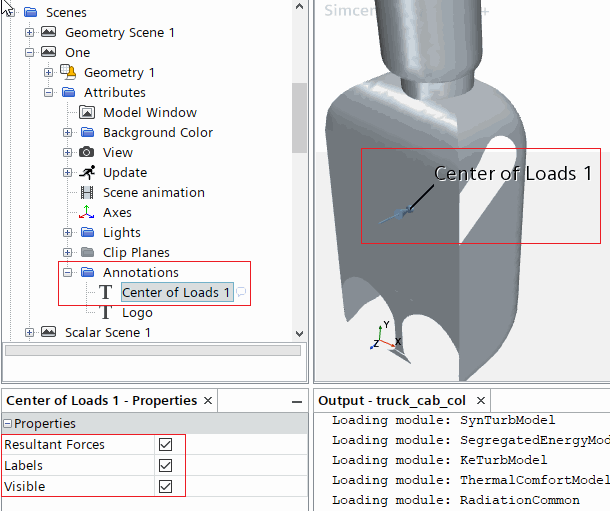The height and width of the screenshot is (511, 610).
Task: Click the 'Loading module: ThermalComfortModel' output line
Action: pyautogui.click(x=471, y=480)
